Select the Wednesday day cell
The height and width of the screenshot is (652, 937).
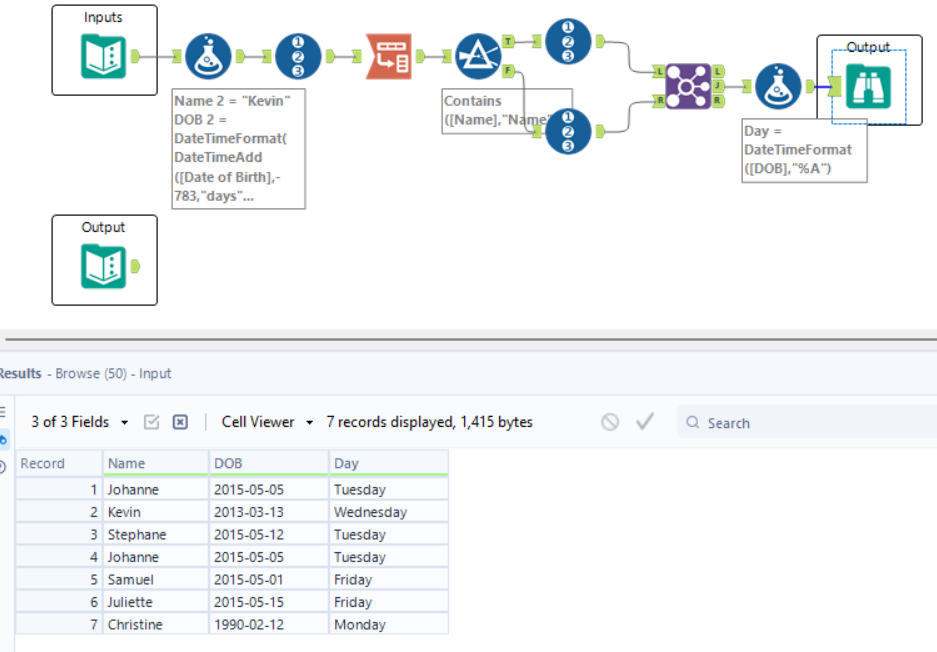388,512
